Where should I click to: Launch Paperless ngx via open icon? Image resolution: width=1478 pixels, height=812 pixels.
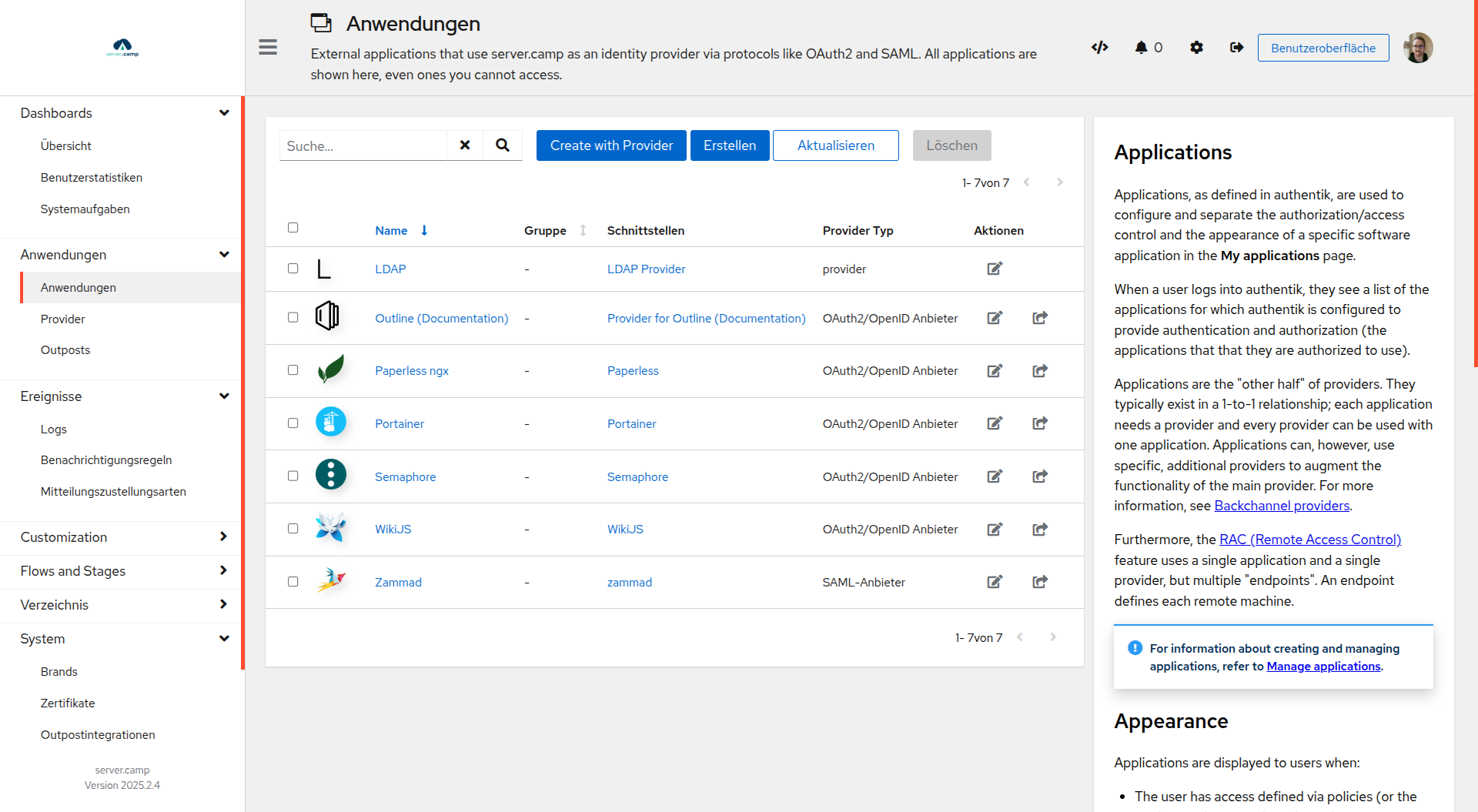tap(1040, 371)
